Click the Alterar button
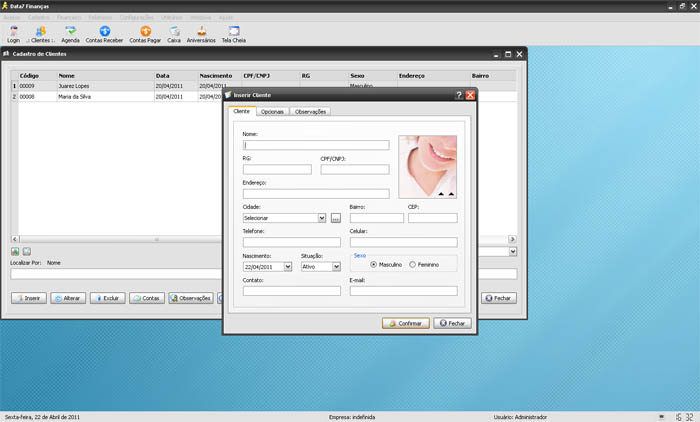700x422 pixels. click(68, 298)
